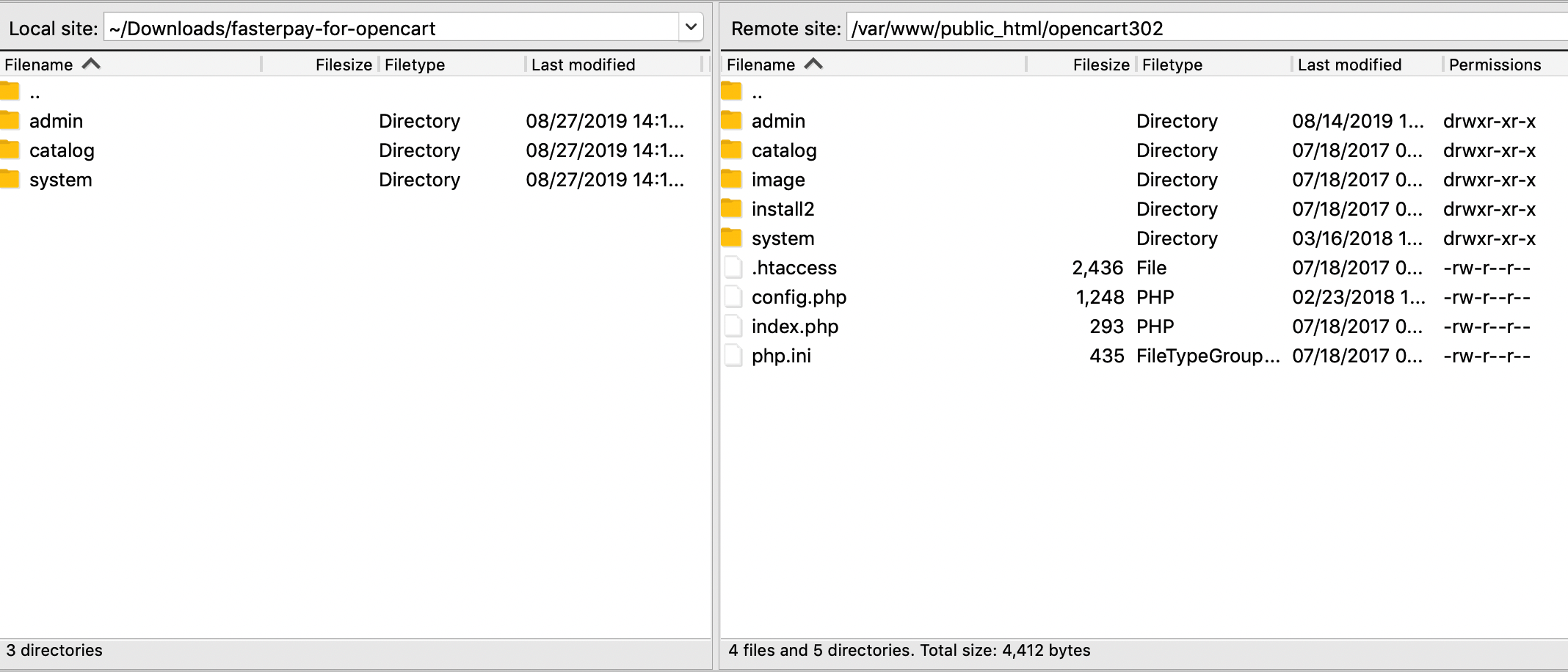Click local system folder icon
Screen dimensions: 1568x672
coord(10,179)
